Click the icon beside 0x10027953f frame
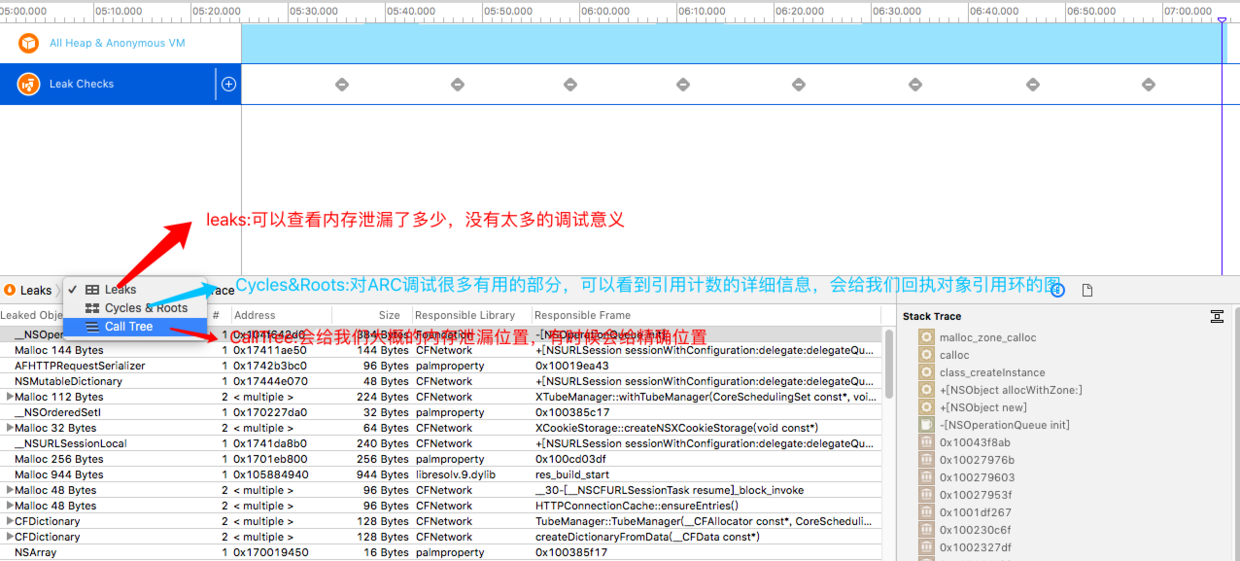The width and height of the screenshot is (1240, 561). 926,495
